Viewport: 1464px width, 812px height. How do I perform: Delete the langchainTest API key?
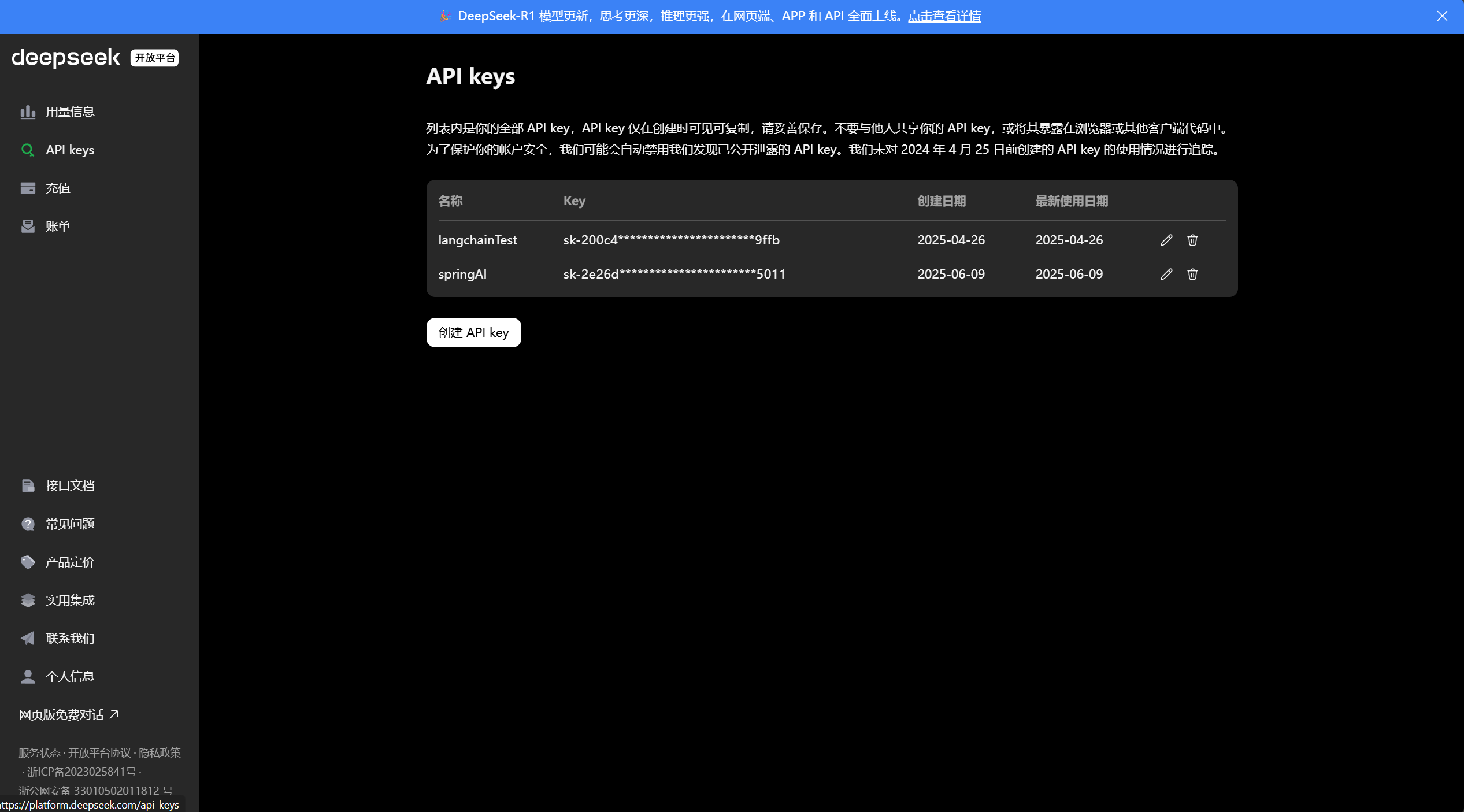click(1192, 240)
